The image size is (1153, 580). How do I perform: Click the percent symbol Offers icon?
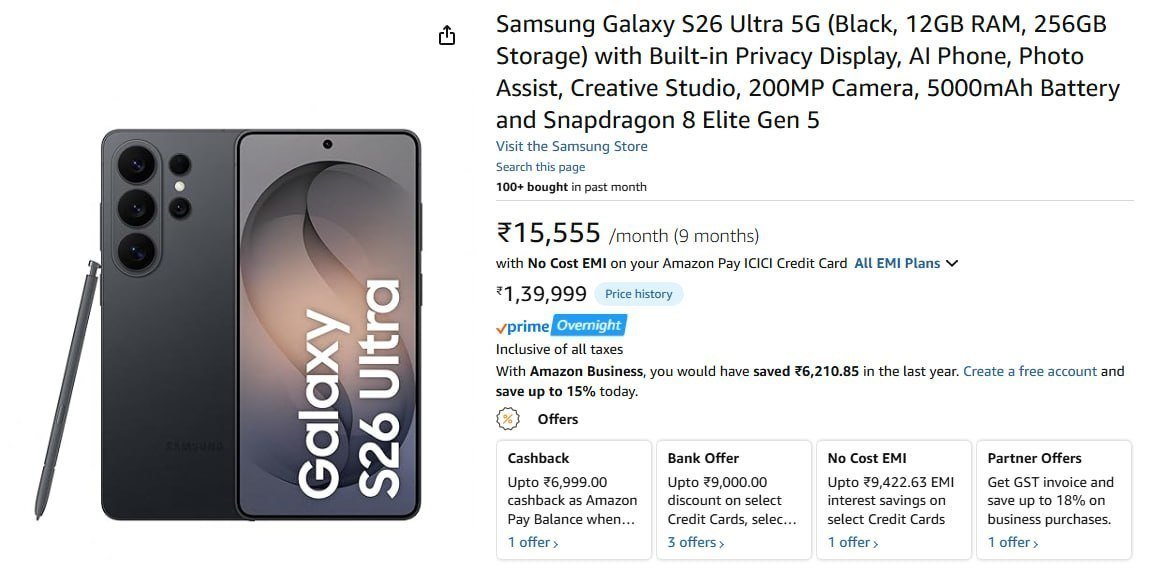point(509,419)
